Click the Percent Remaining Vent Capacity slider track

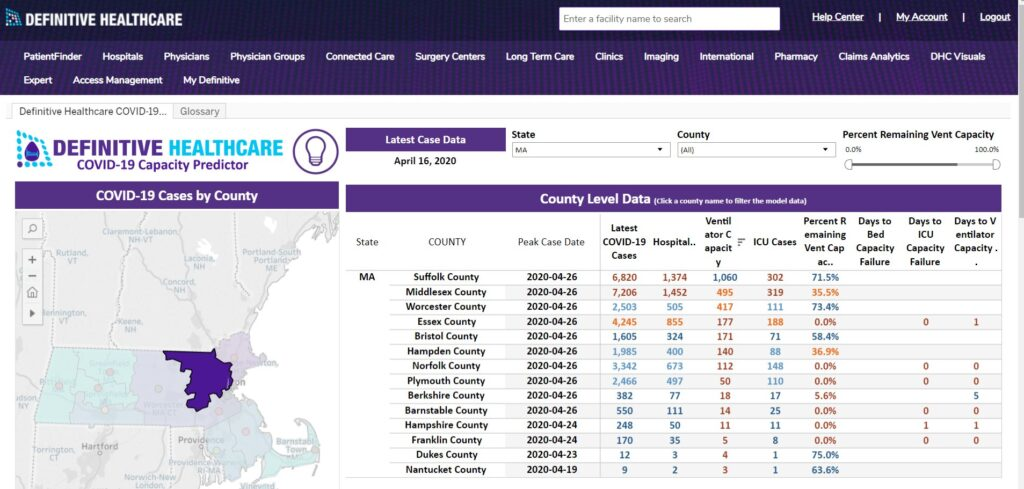point(922,165)
